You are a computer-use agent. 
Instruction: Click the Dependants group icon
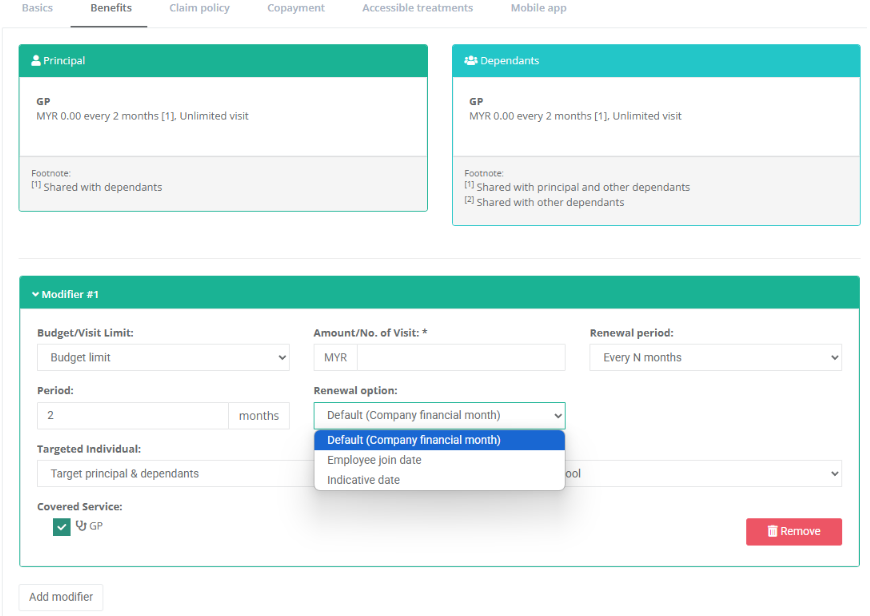point(470,61)
